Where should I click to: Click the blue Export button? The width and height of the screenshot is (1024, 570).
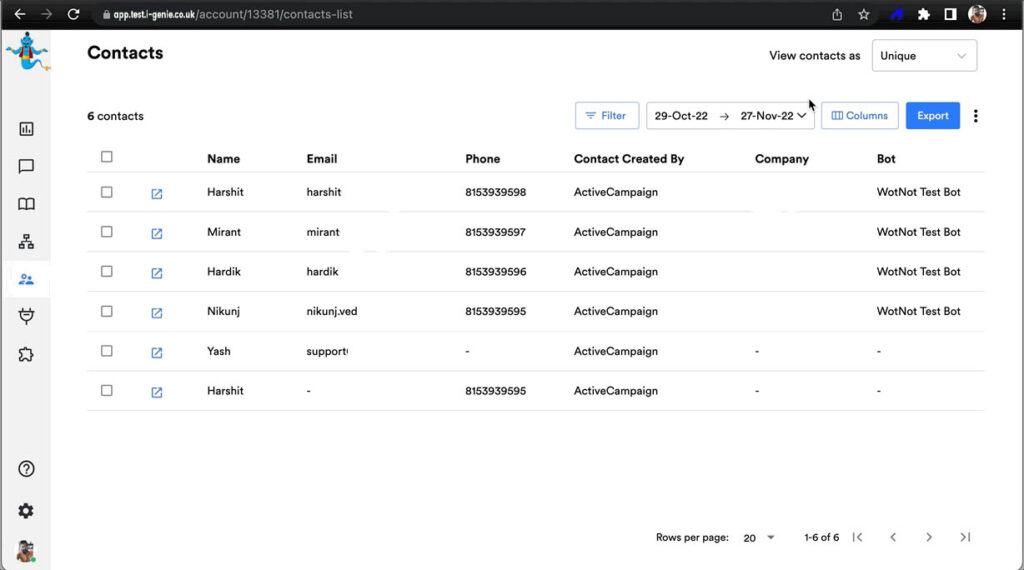932,116
